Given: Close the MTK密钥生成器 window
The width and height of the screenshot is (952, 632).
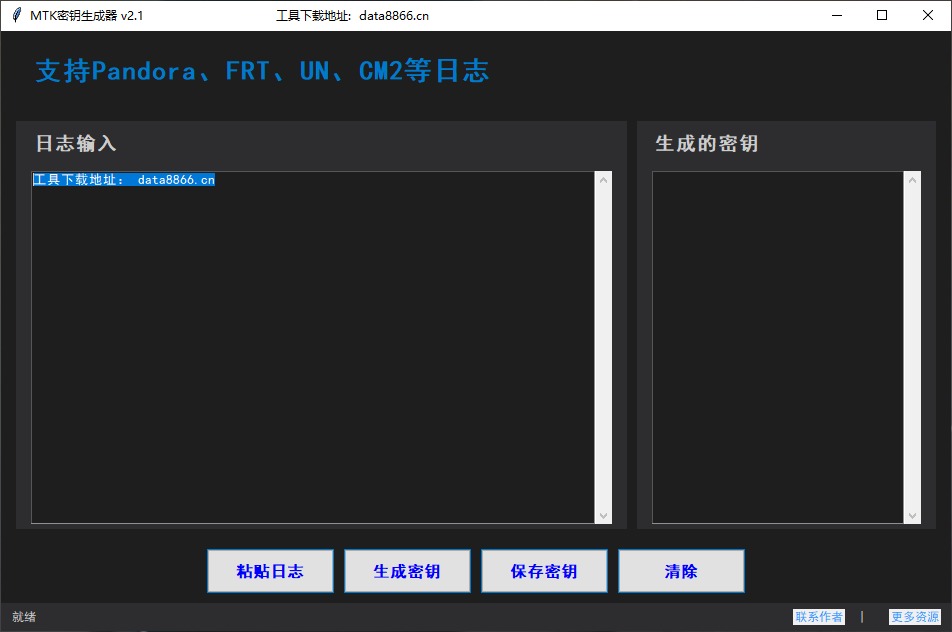Looking at the screenshot, I should (928, 15).
